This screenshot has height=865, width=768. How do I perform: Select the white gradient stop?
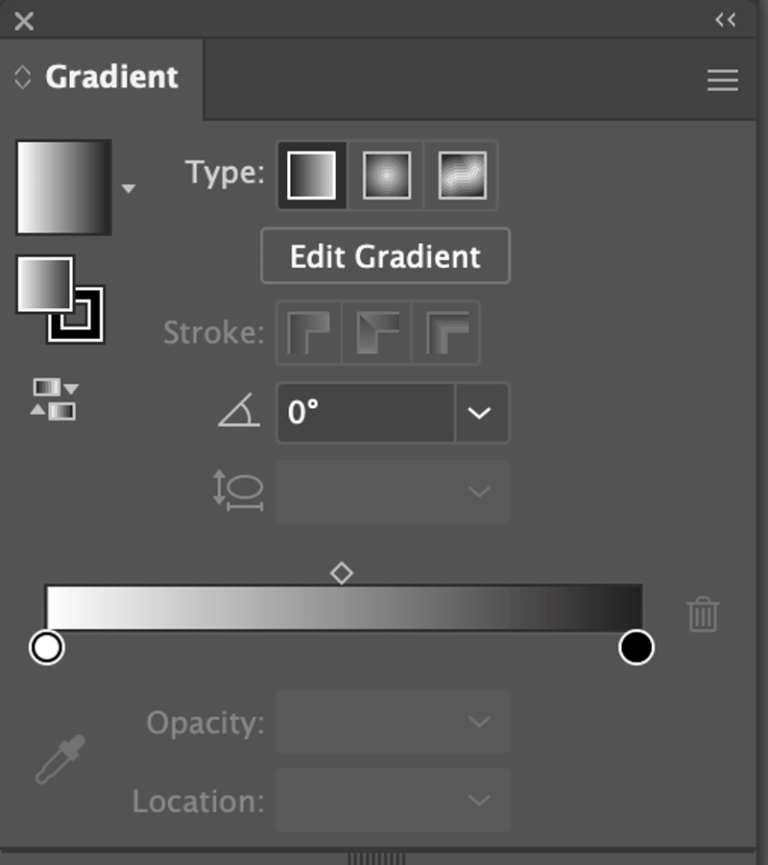pyautogui.click(x=47, y=648)
